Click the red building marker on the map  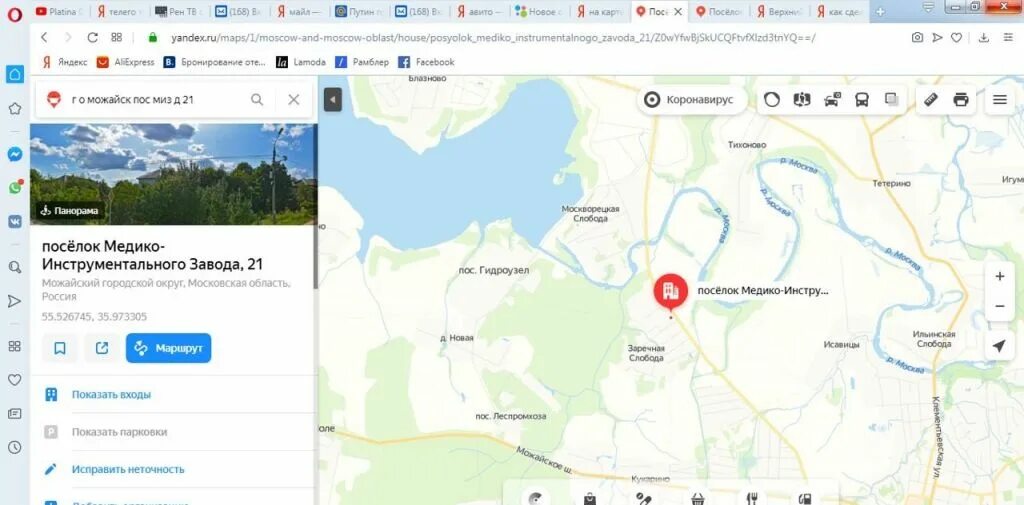(x=671, y=291)
